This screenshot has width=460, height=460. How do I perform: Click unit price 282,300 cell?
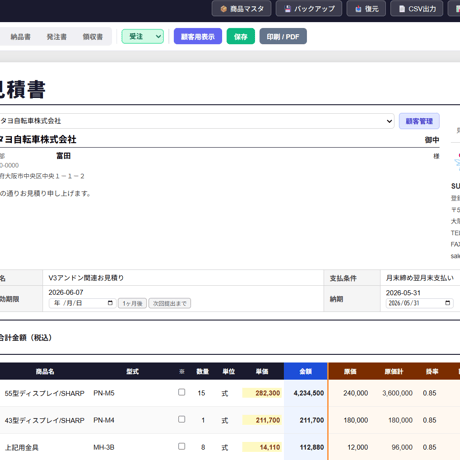pyautogui.click(x=262, y=393)
